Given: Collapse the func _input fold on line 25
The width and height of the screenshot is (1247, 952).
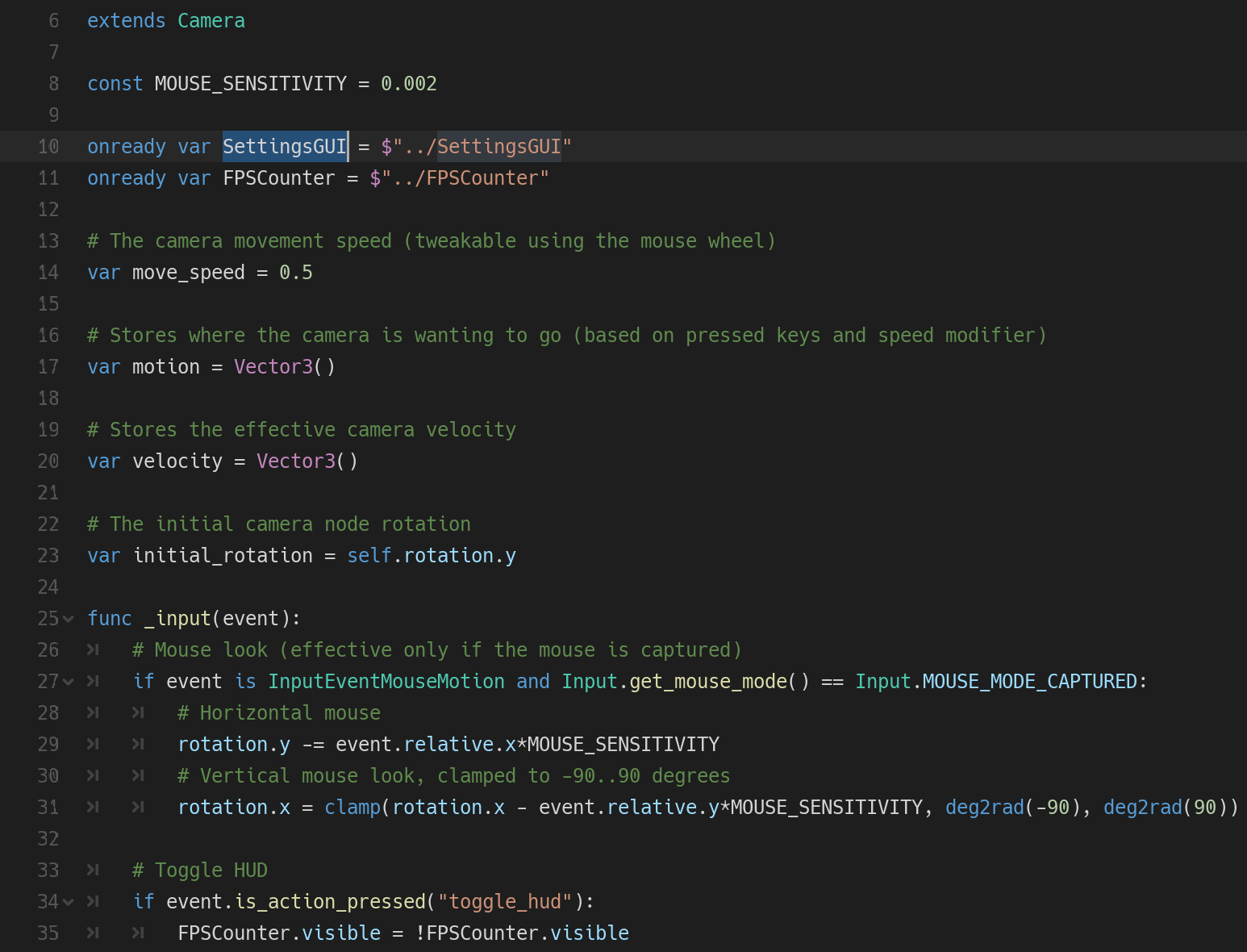Looking at the screenshot, I should 69,619.
